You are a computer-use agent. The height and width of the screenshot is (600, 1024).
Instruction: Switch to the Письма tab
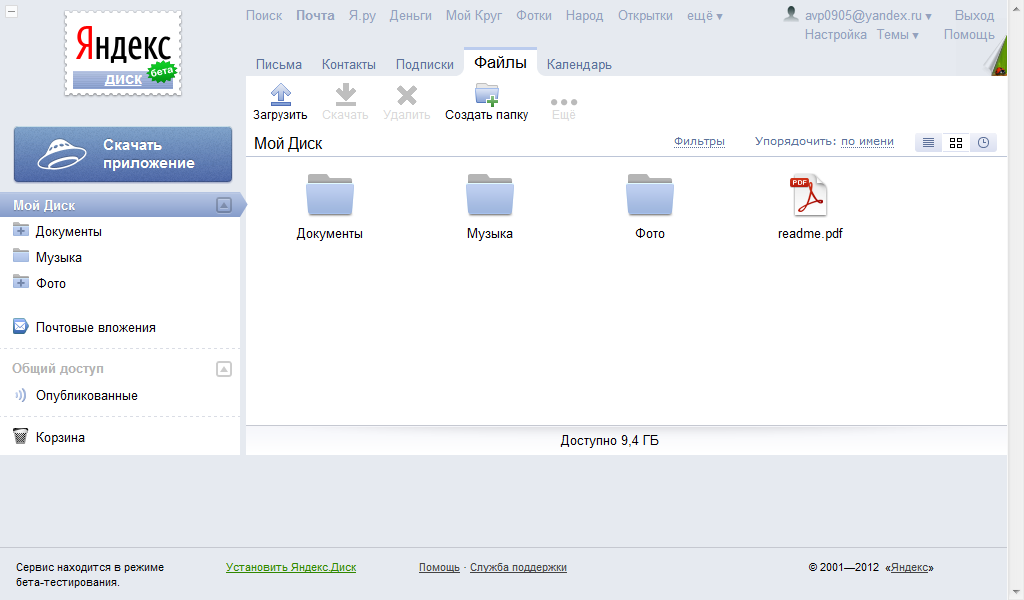(x=279, y=64)
